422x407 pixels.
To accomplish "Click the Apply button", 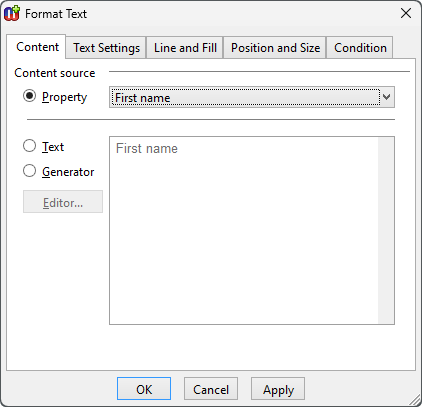I will [278, 389].
